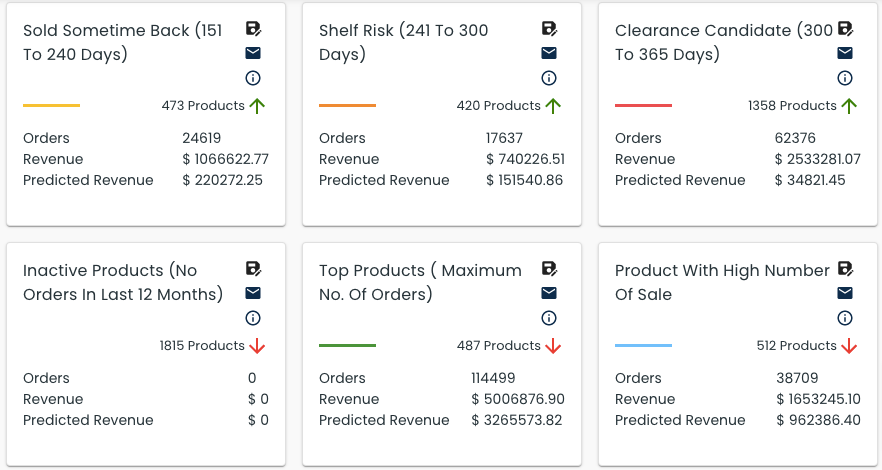The height and width of the screenshot is (470, 882).
Task: Email the Clearance Candidate segment
Action: pyautogui.click(x=845, y=53)
